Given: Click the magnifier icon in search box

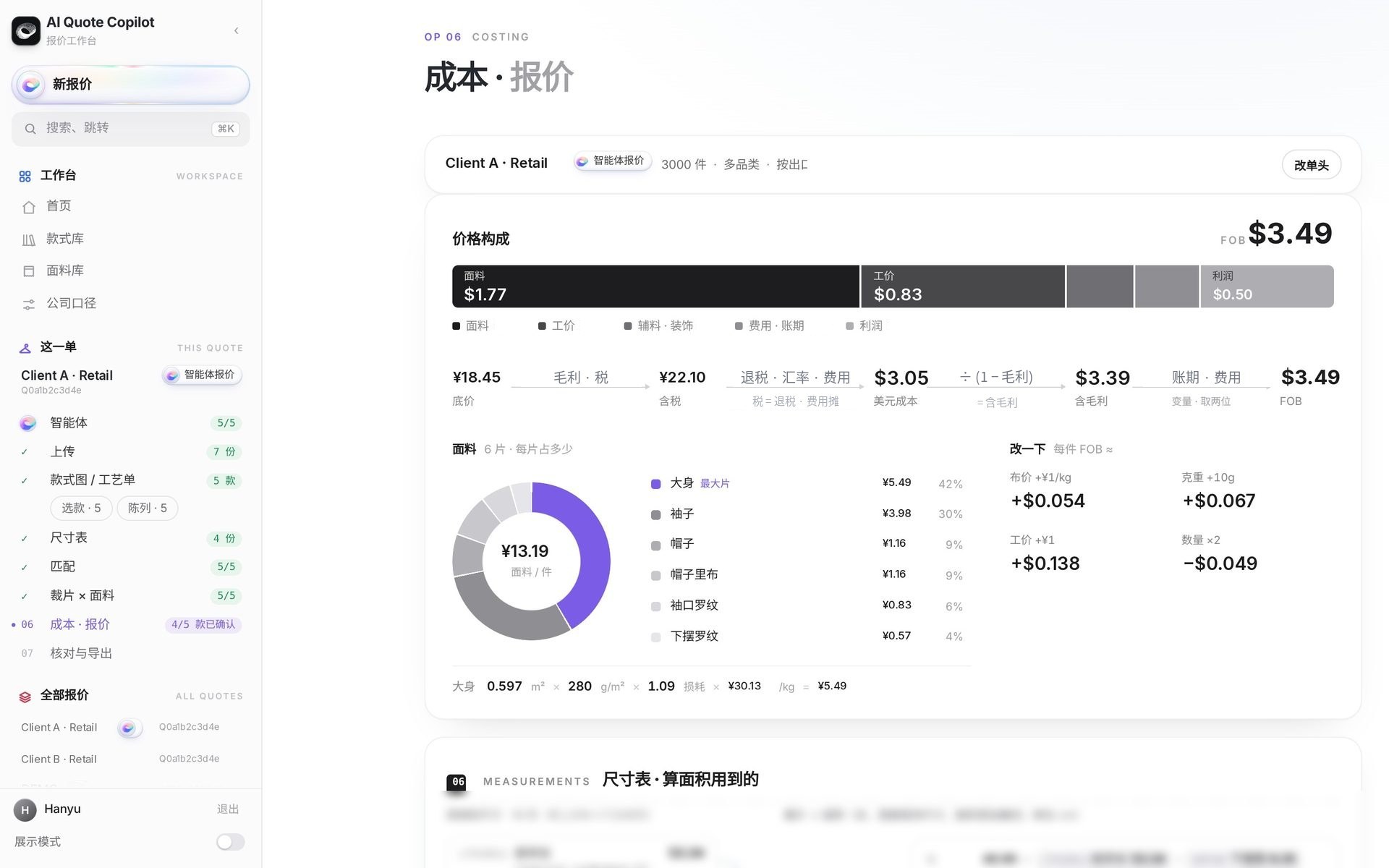Looking at the screenshot, I should coord(30,129).
